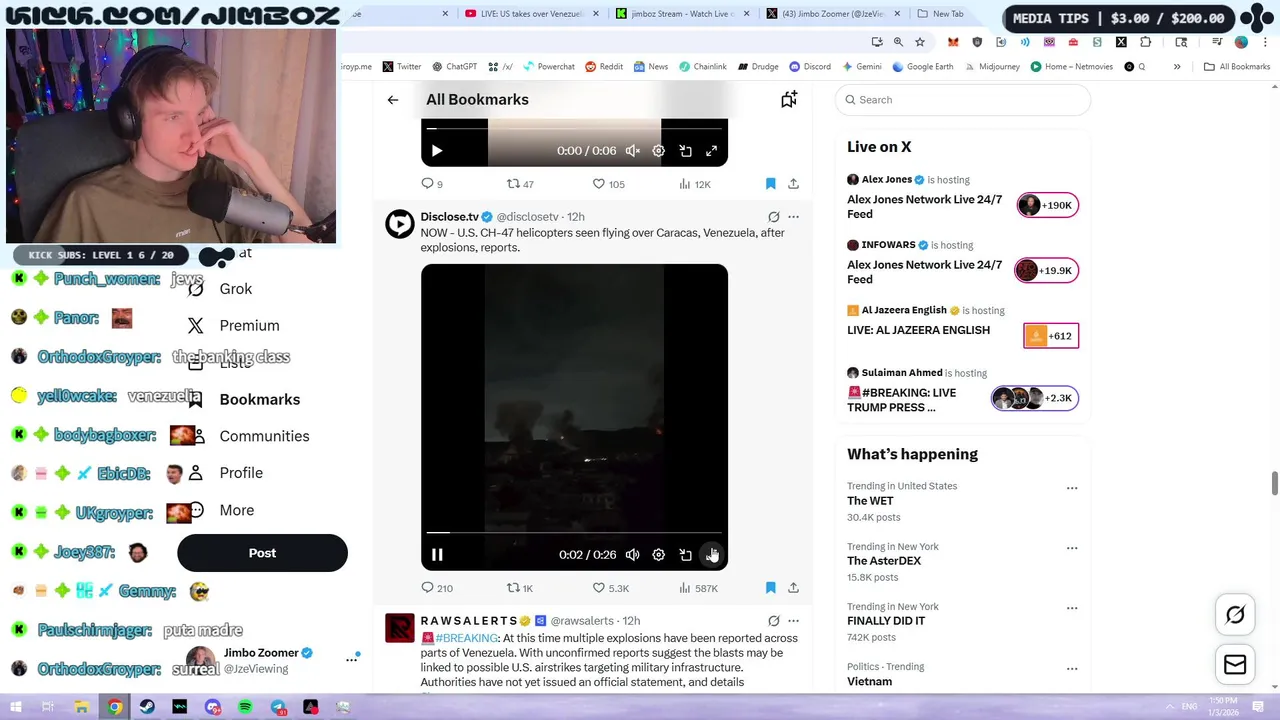Open more options on the Disclose.tv post
Image resolution: width=1280 pixels, height=720 pixels.
(793, 217)
